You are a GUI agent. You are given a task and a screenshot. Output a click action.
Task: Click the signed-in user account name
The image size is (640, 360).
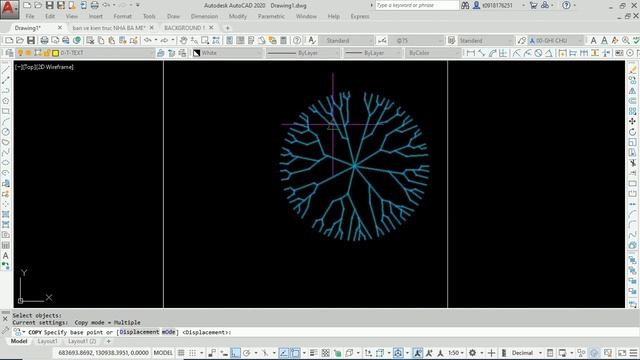497,5
